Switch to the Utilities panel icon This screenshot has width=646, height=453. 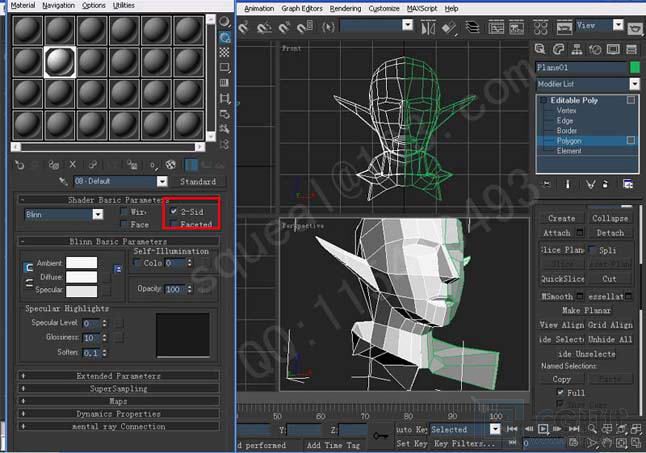[632, 49]
